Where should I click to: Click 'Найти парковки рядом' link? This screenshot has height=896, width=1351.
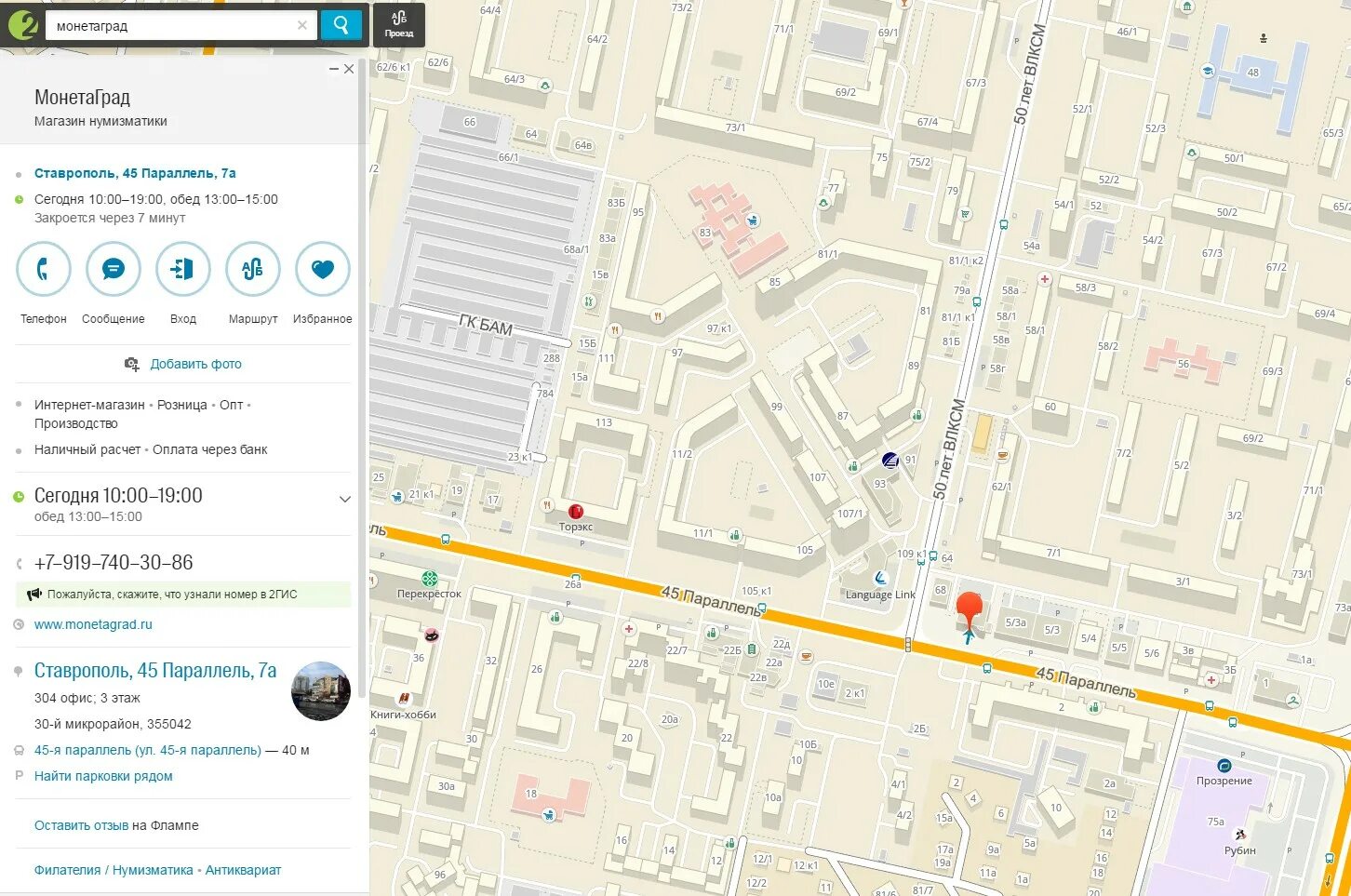(103, 776)
